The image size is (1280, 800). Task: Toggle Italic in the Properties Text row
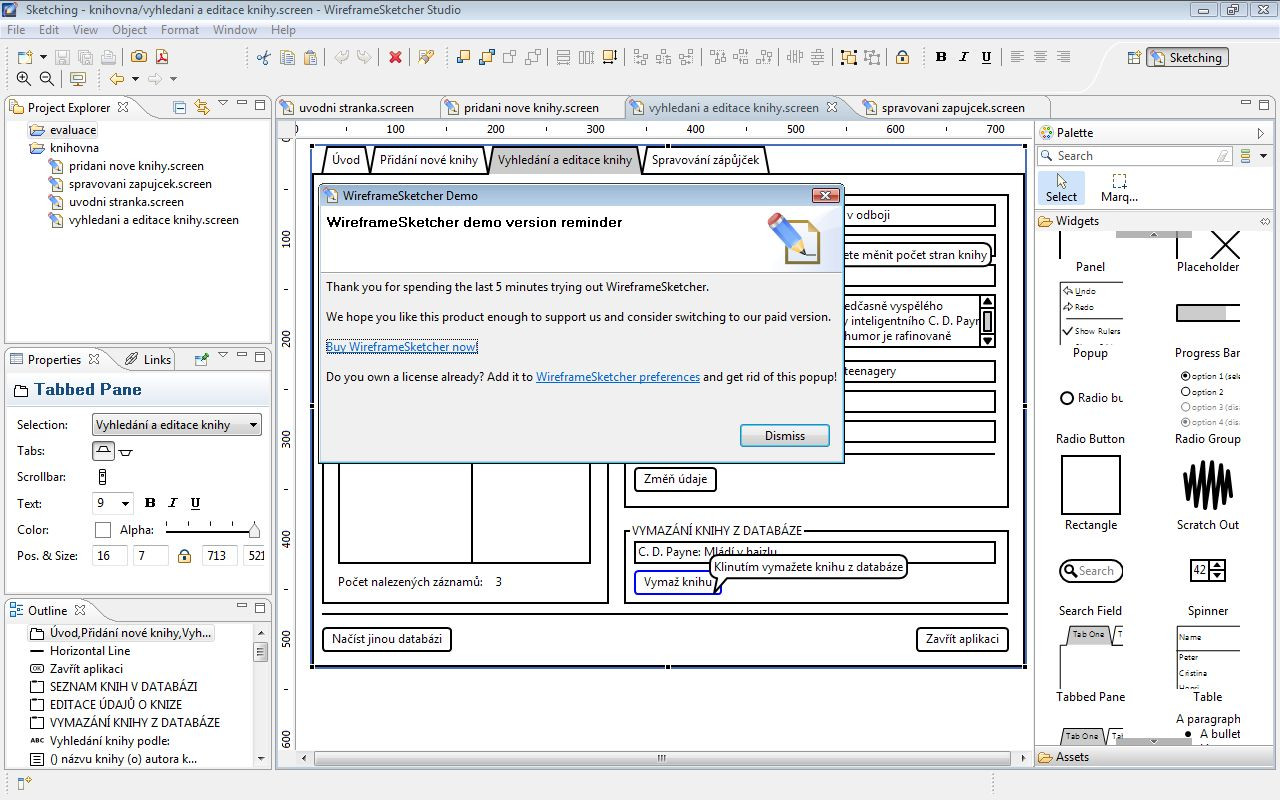[x=173, y=503]
